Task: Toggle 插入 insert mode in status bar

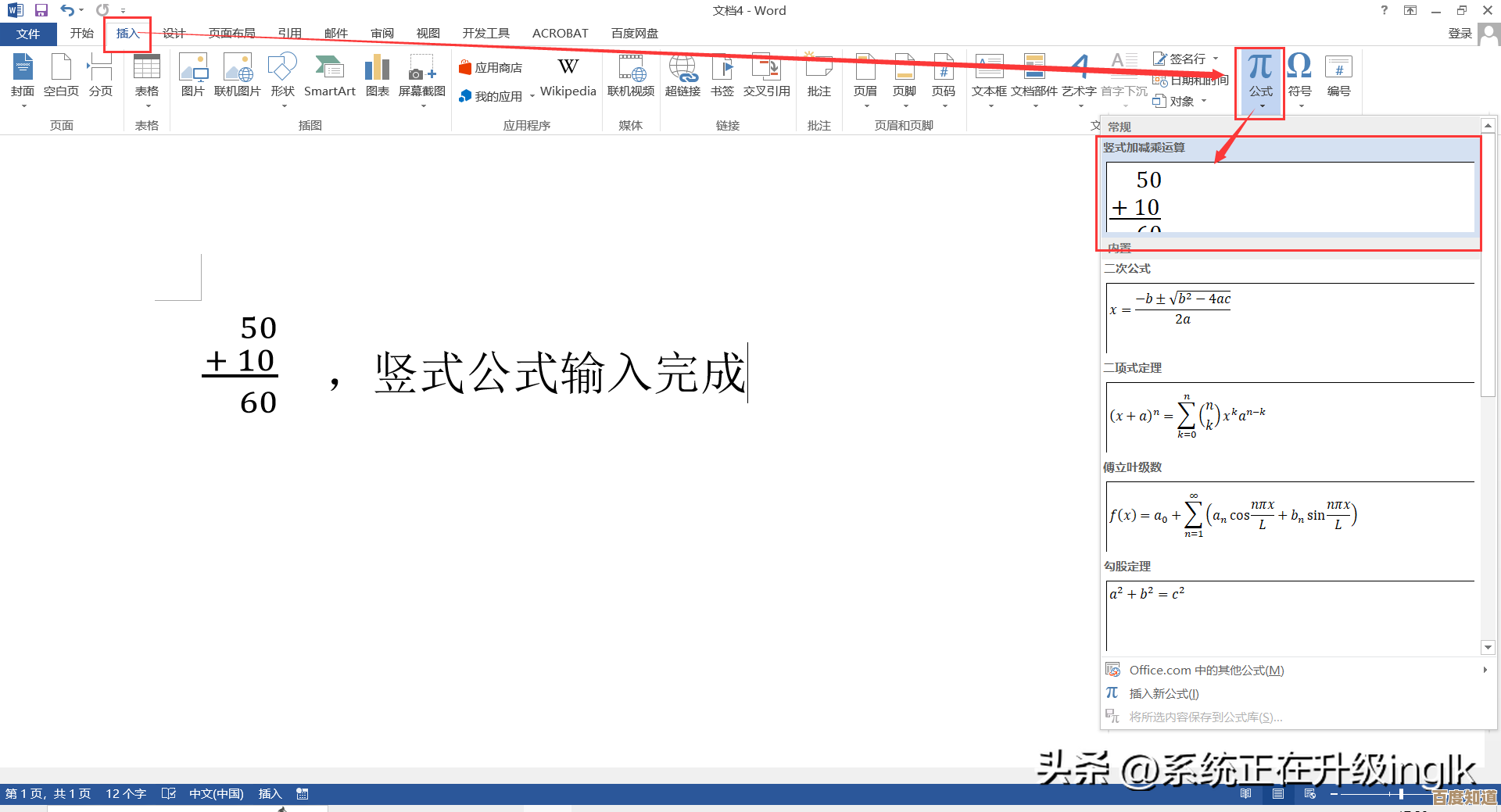Action: 270,794
